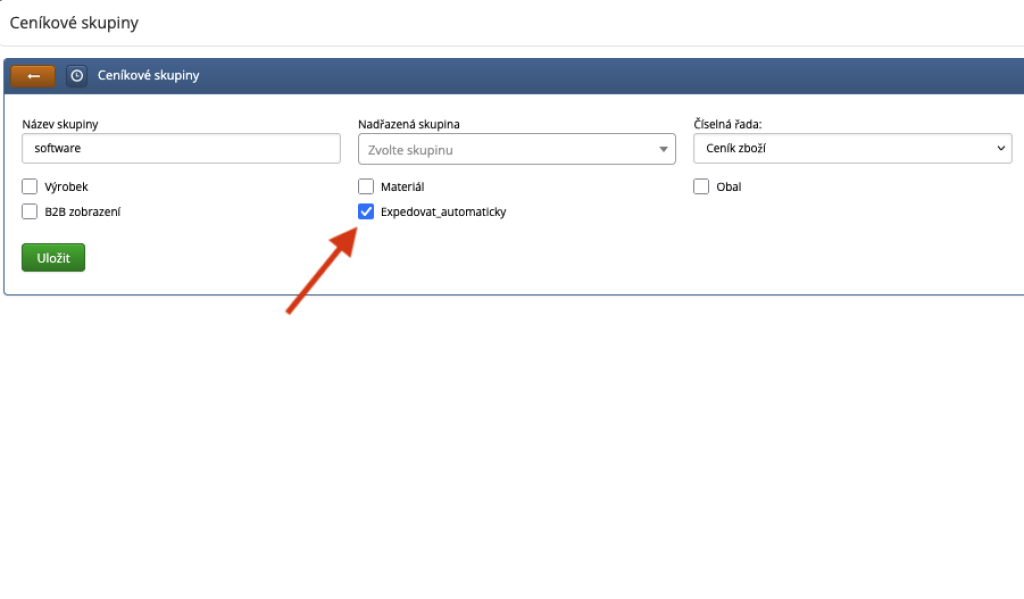The width and height of the screenshot is (1024, 599).
Task: Tick the Materiál checkbox
Action: (366, 187)
